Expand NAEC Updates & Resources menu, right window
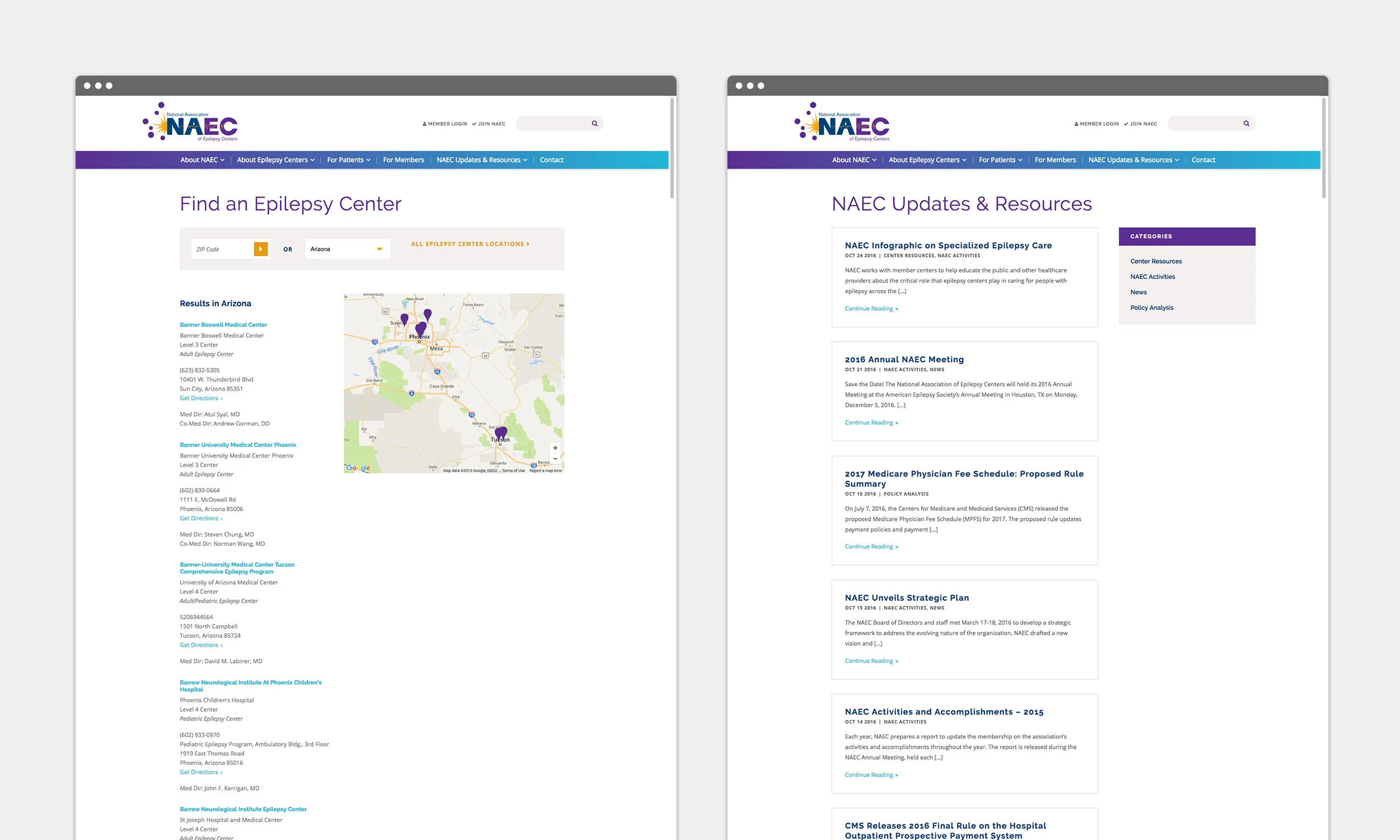 (x=1133, y=160)
